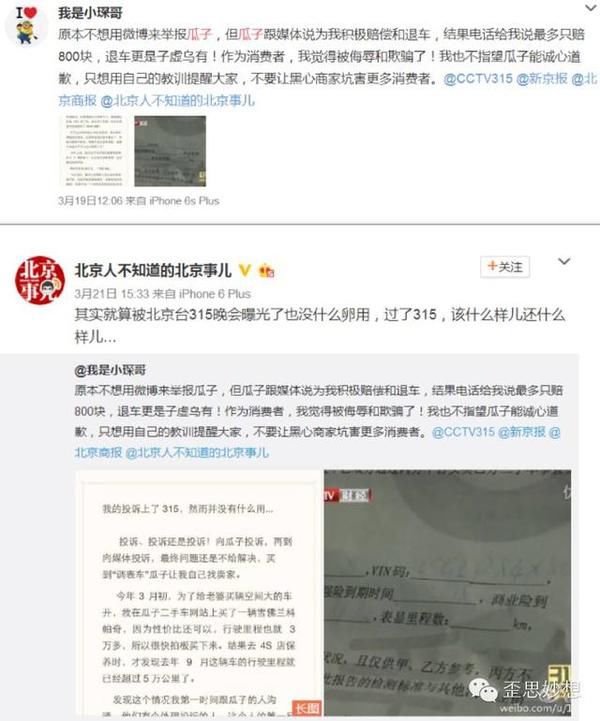The width and height of the screenshot is (600, 721).
Task: Expand the top post options chevron
Action: 590,7
